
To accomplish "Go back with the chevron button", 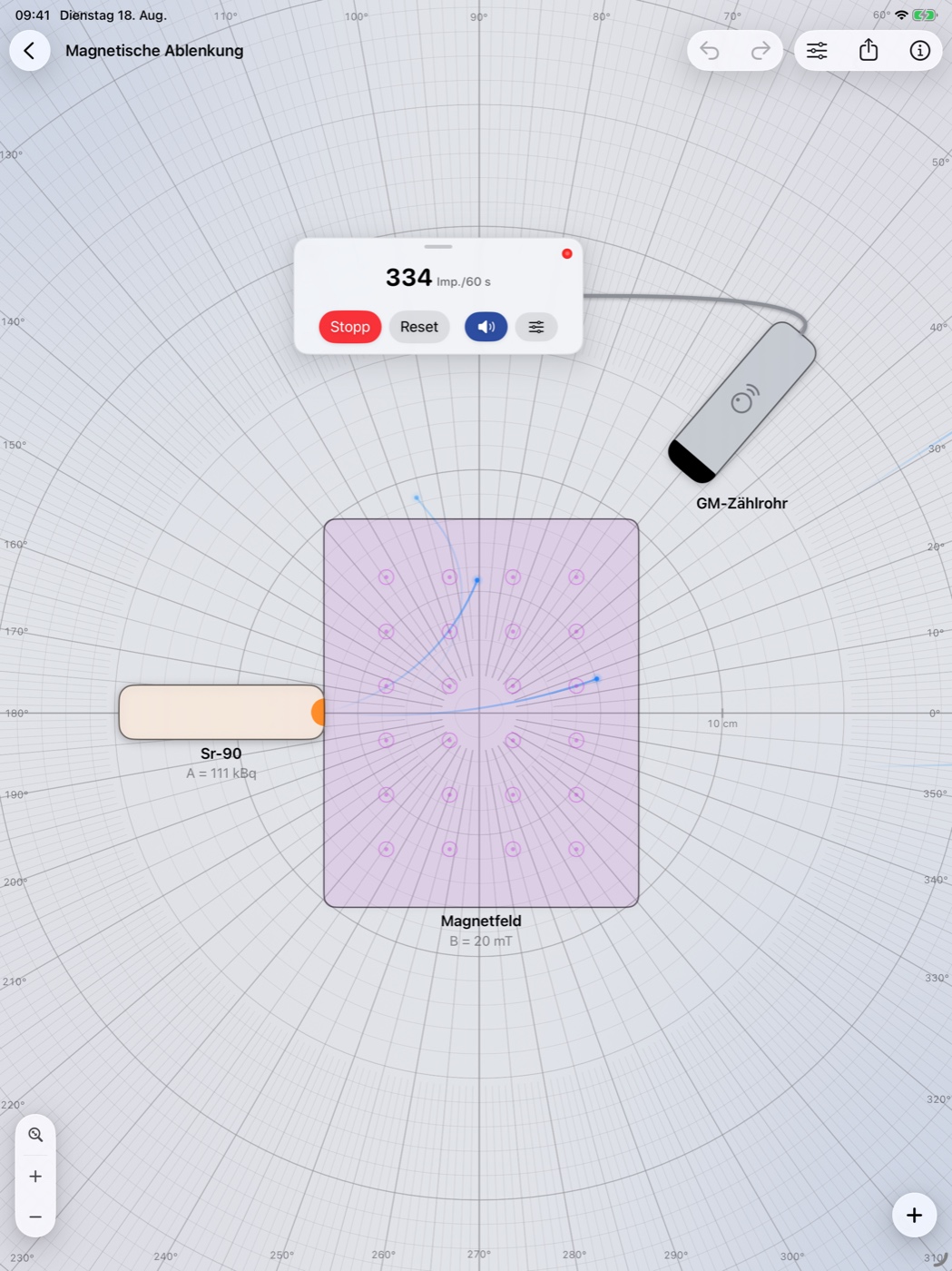I will pyautogui.click(x=30, y=51).
